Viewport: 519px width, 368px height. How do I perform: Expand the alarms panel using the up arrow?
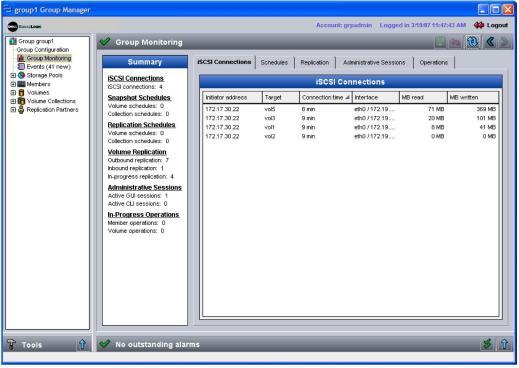(504, 344)
